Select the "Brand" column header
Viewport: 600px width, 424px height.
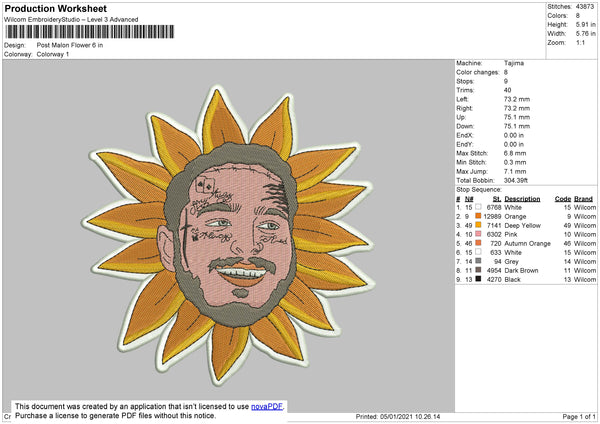coord(584,199)
